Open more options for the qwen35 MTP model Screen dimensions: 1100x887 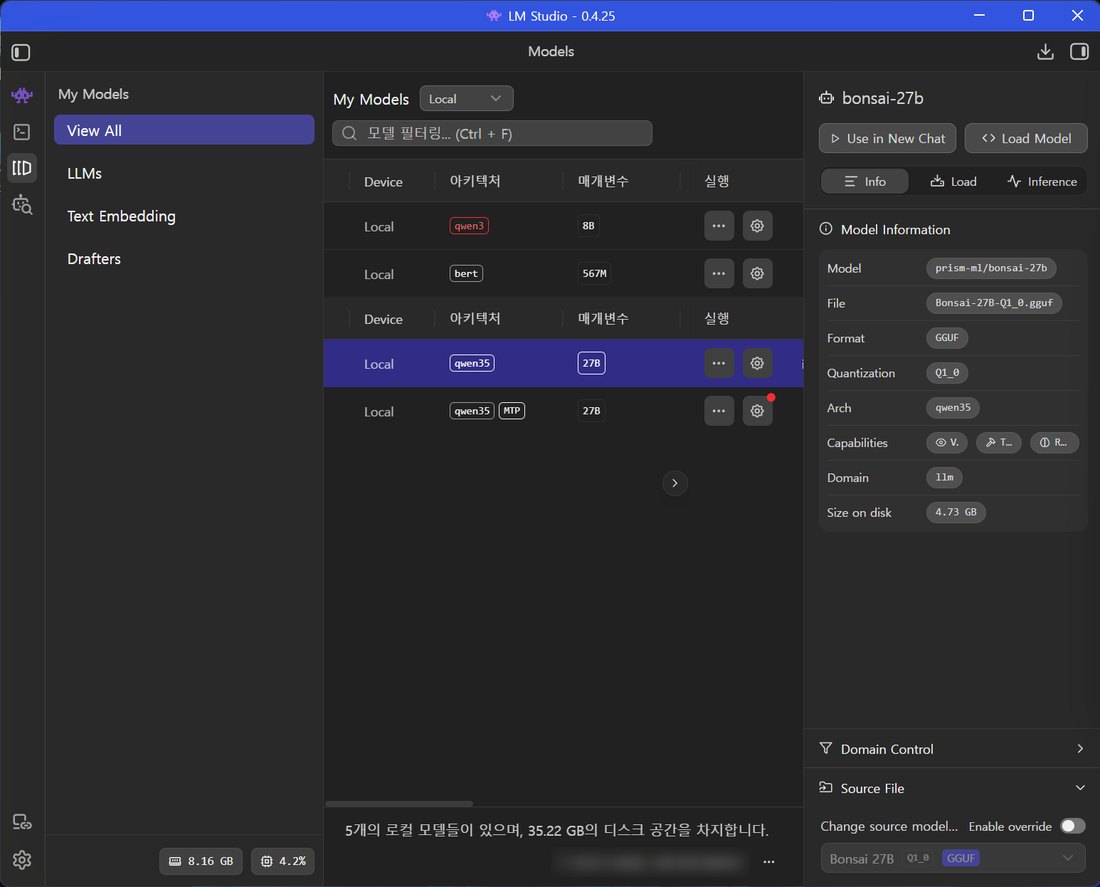[x=718, y=411]
